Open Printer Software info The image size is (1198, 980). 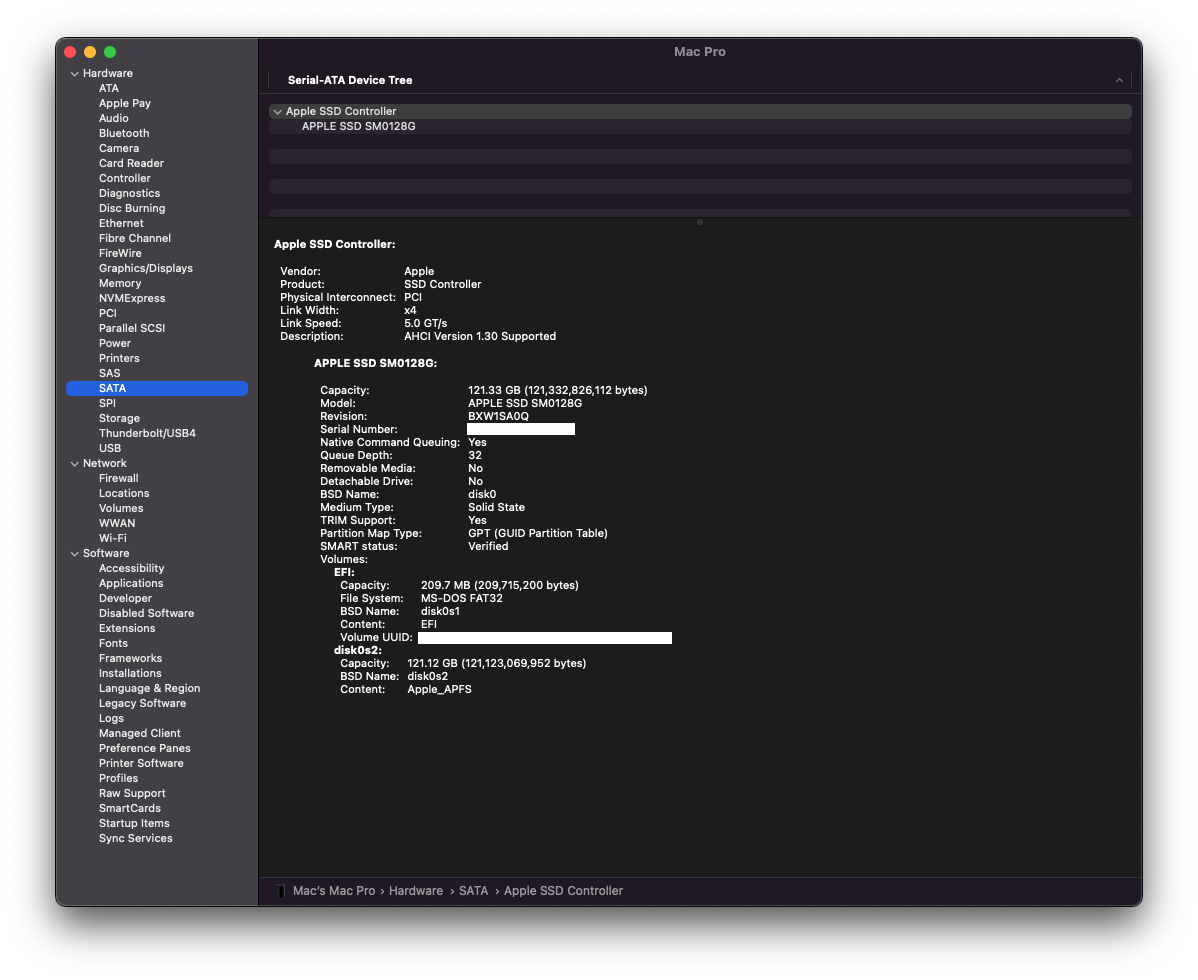(141, 763)
